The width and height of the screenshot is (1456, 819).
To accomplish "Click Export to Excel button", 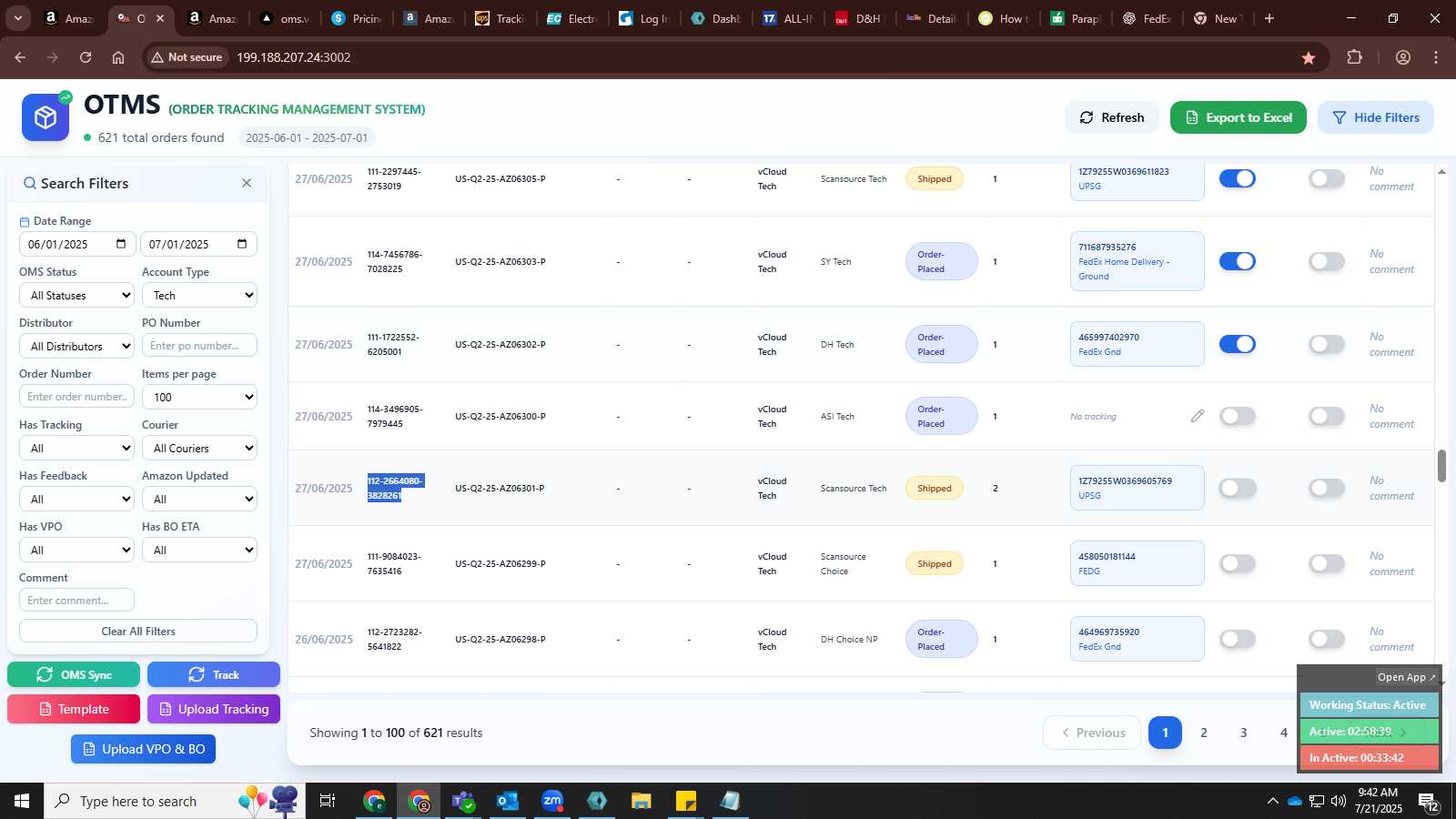I will pos(1239,117).
